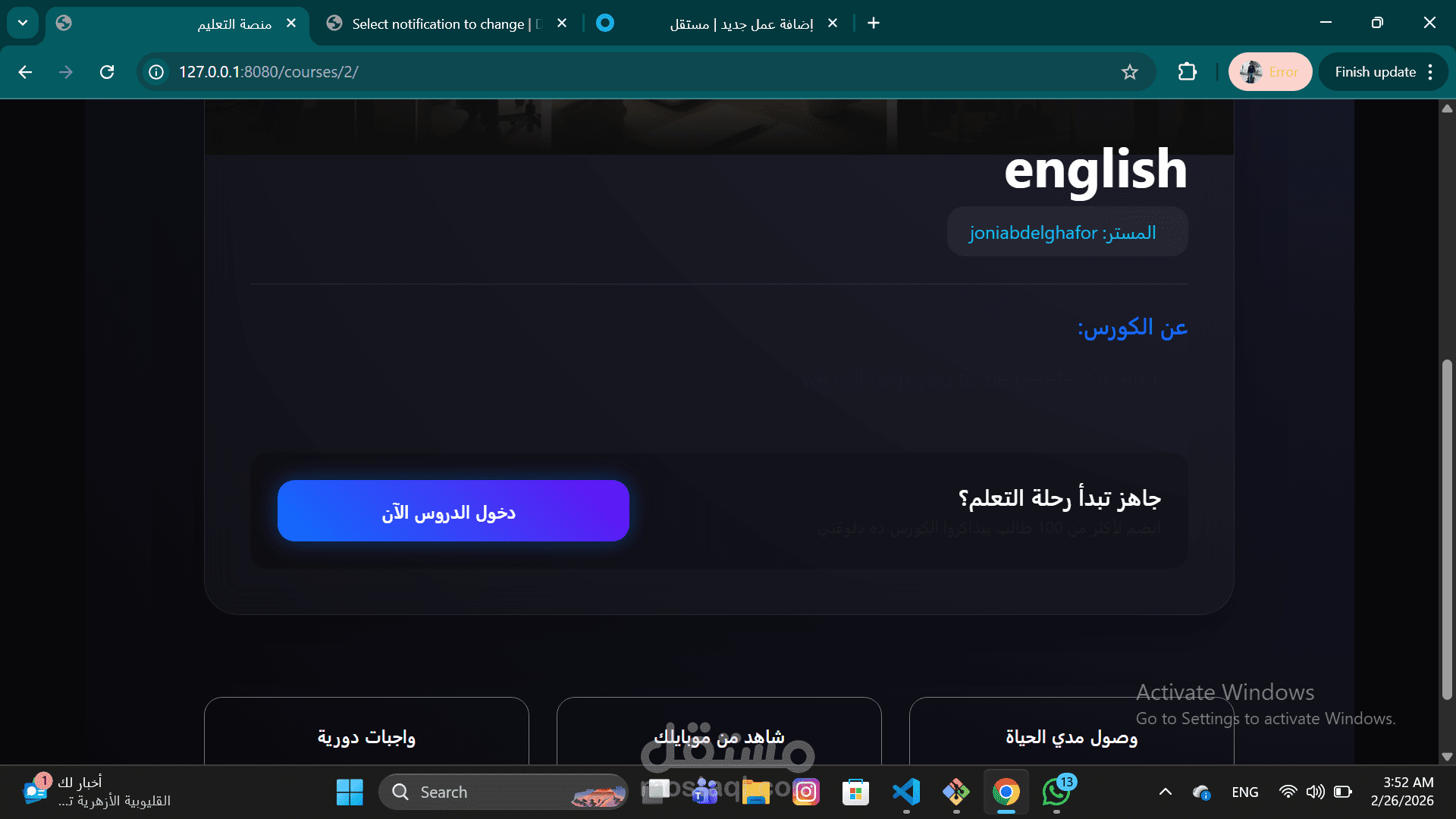Click the دخول الدروس الآن button
The width and height of the screenshot is (1456, 819).
(x=453, y=511)
